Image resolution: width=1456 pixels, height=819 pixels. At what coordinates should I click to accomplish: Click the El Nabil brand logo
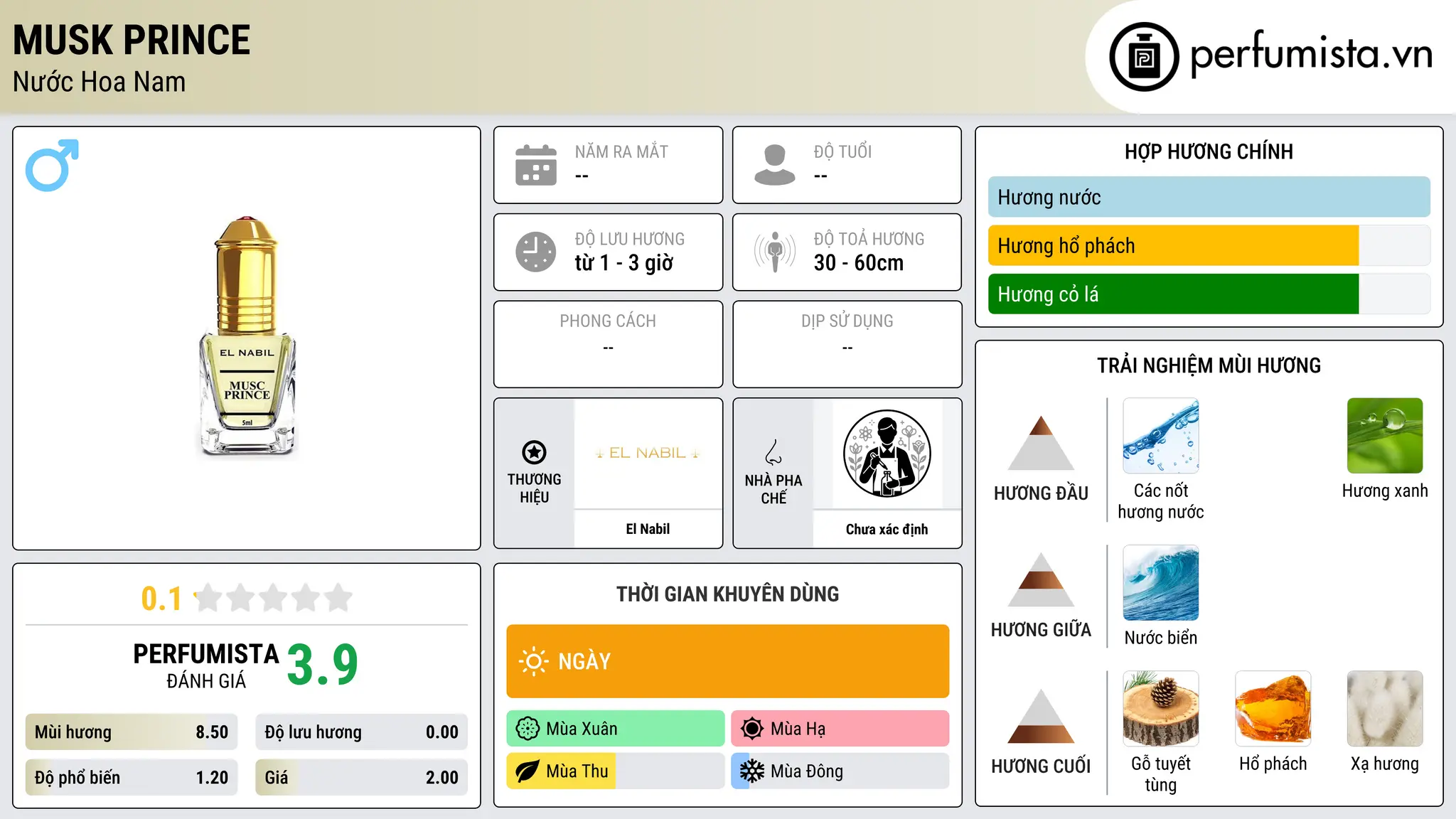(x=648, y=453)
